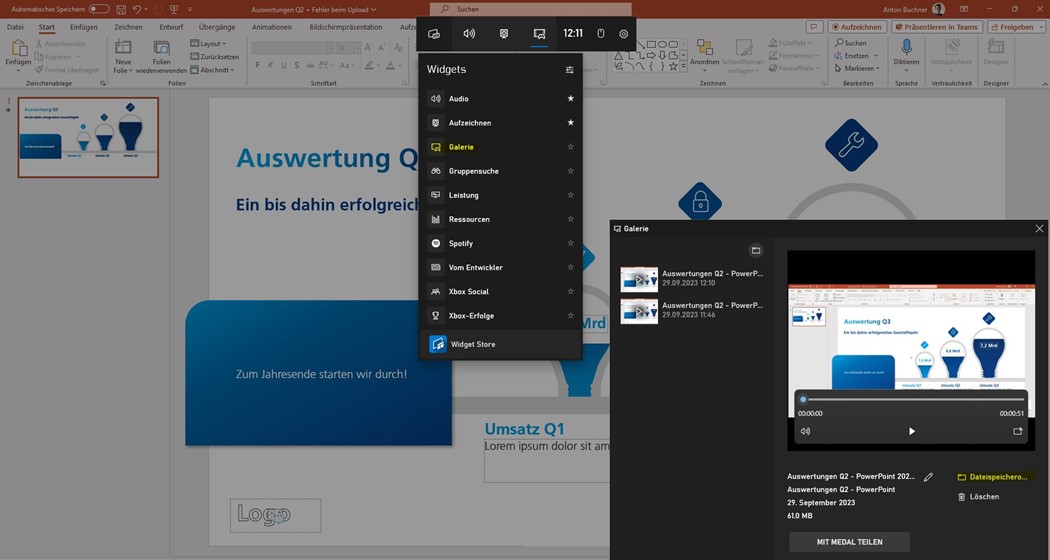
Task: Play the video in the Galerie preview
Action: [911, 431]
